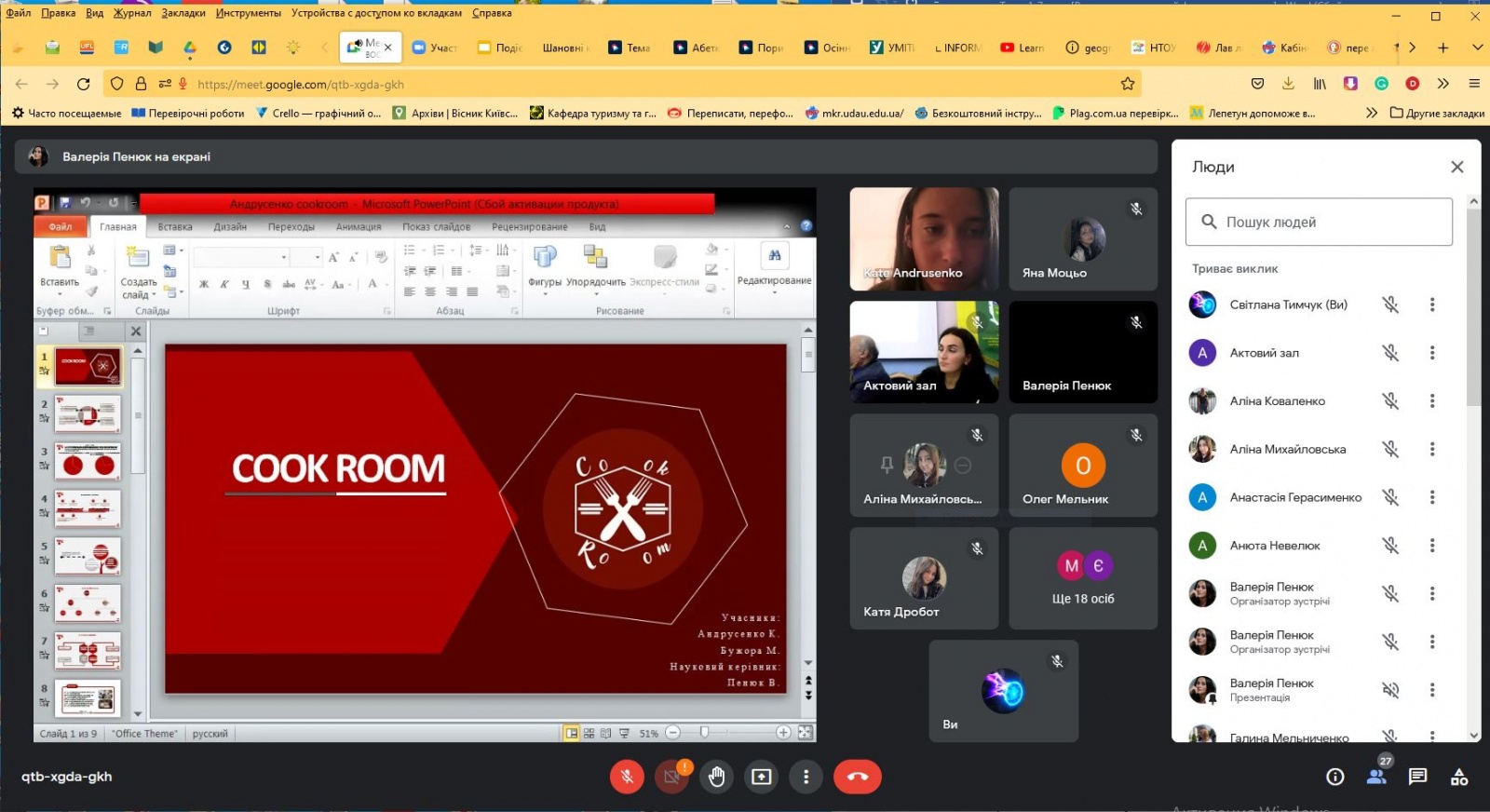Click the site permissions icon in address bar

pyautogui.click(x=165, y=84)
